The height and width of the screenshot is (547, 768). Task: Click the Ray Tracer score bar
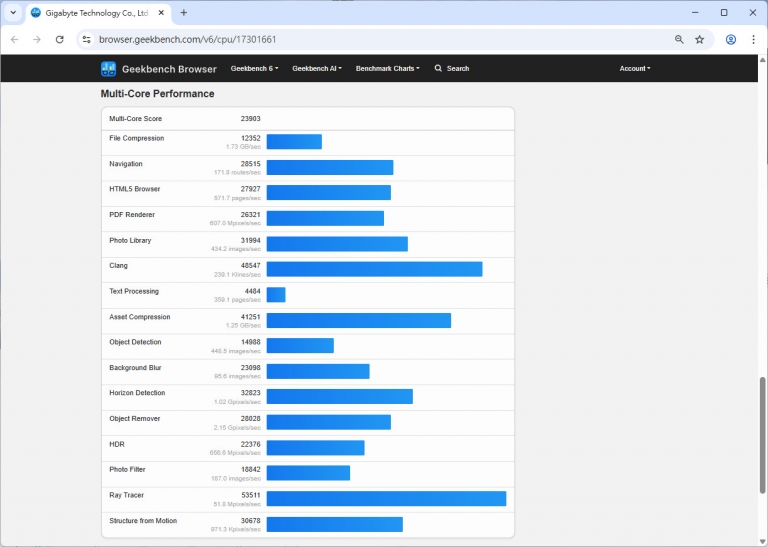pos(386,498)
